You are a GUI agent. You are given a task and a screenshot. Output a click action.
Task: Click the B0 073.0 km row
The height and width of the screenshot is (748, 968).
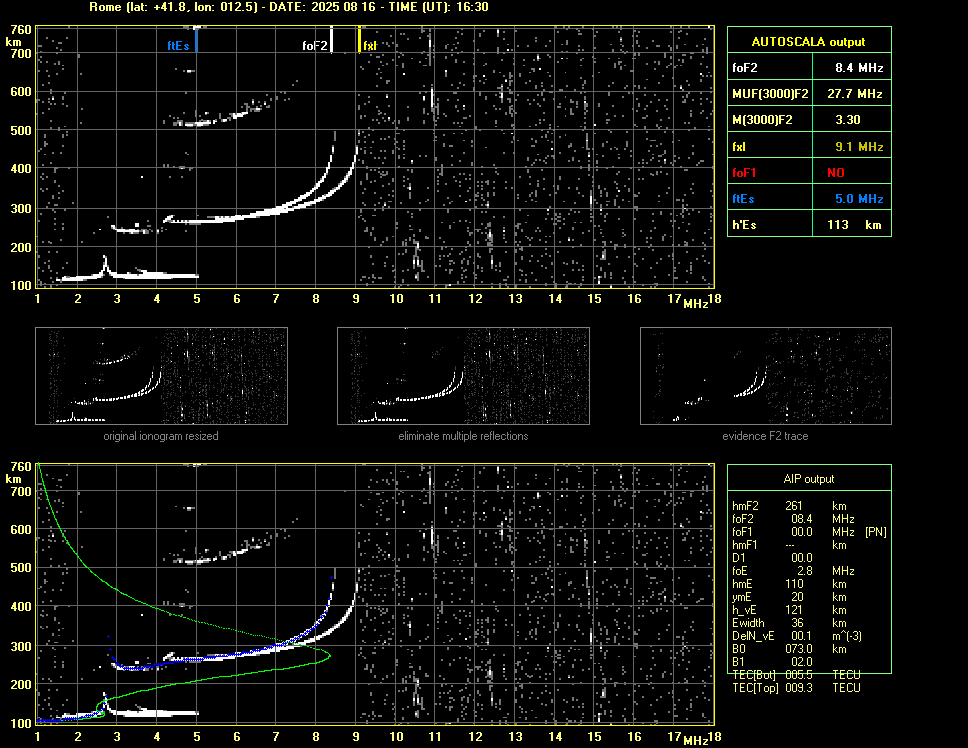[x=789, y=649]
